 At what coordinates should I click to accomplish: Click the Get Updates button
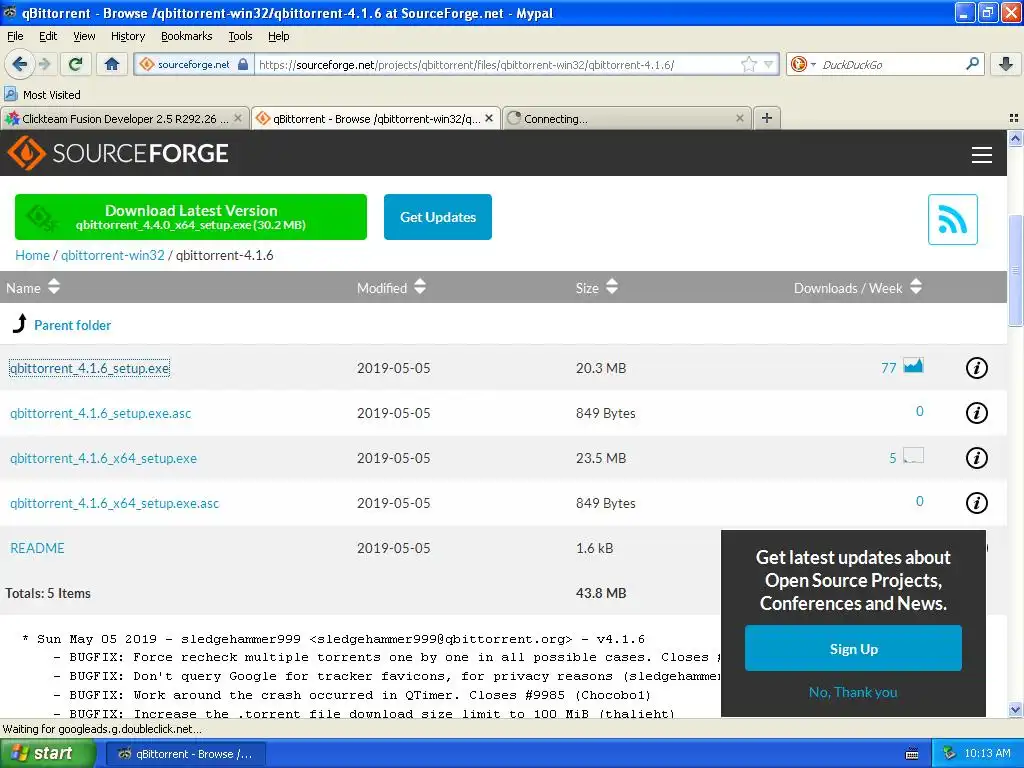pos(438,217)
